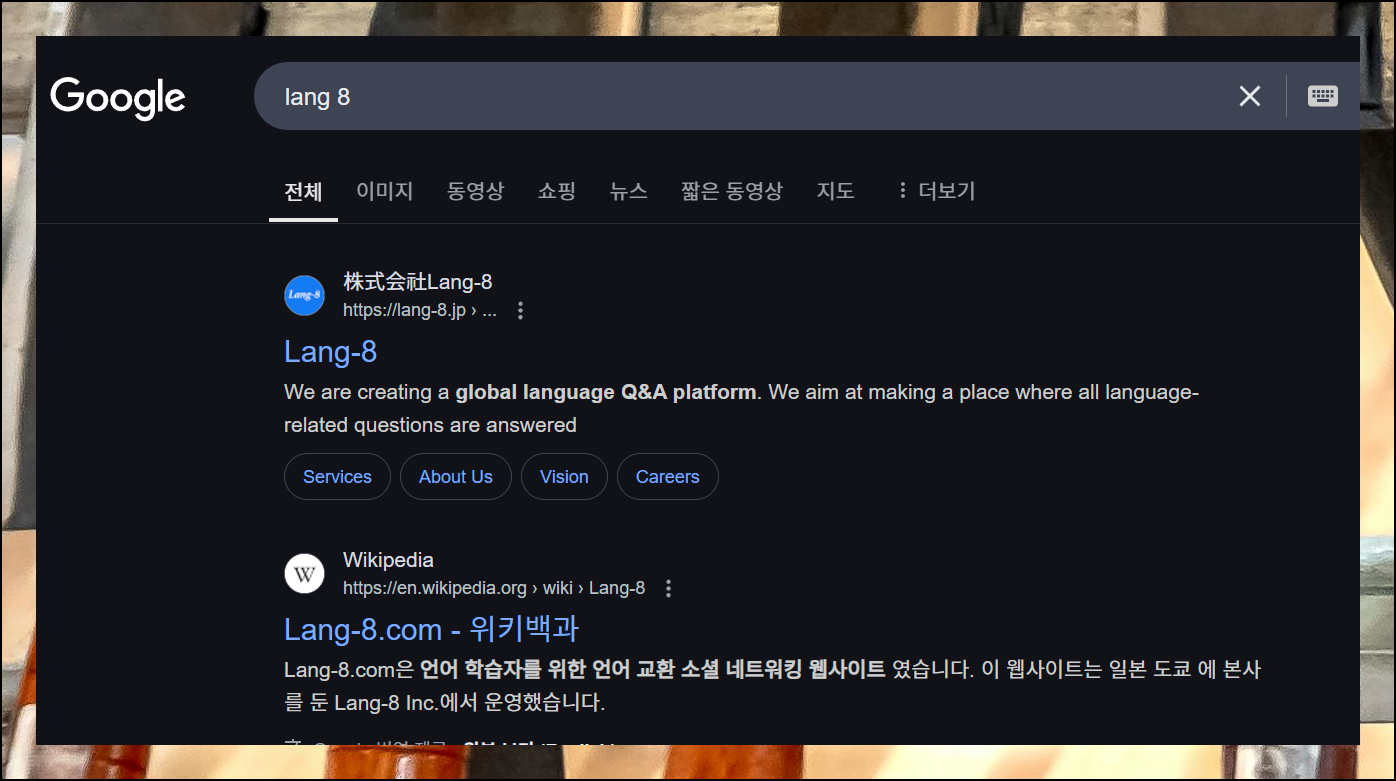
Task: Open options menu for lang-8.jp result
Action: click(x=520, y=310)
